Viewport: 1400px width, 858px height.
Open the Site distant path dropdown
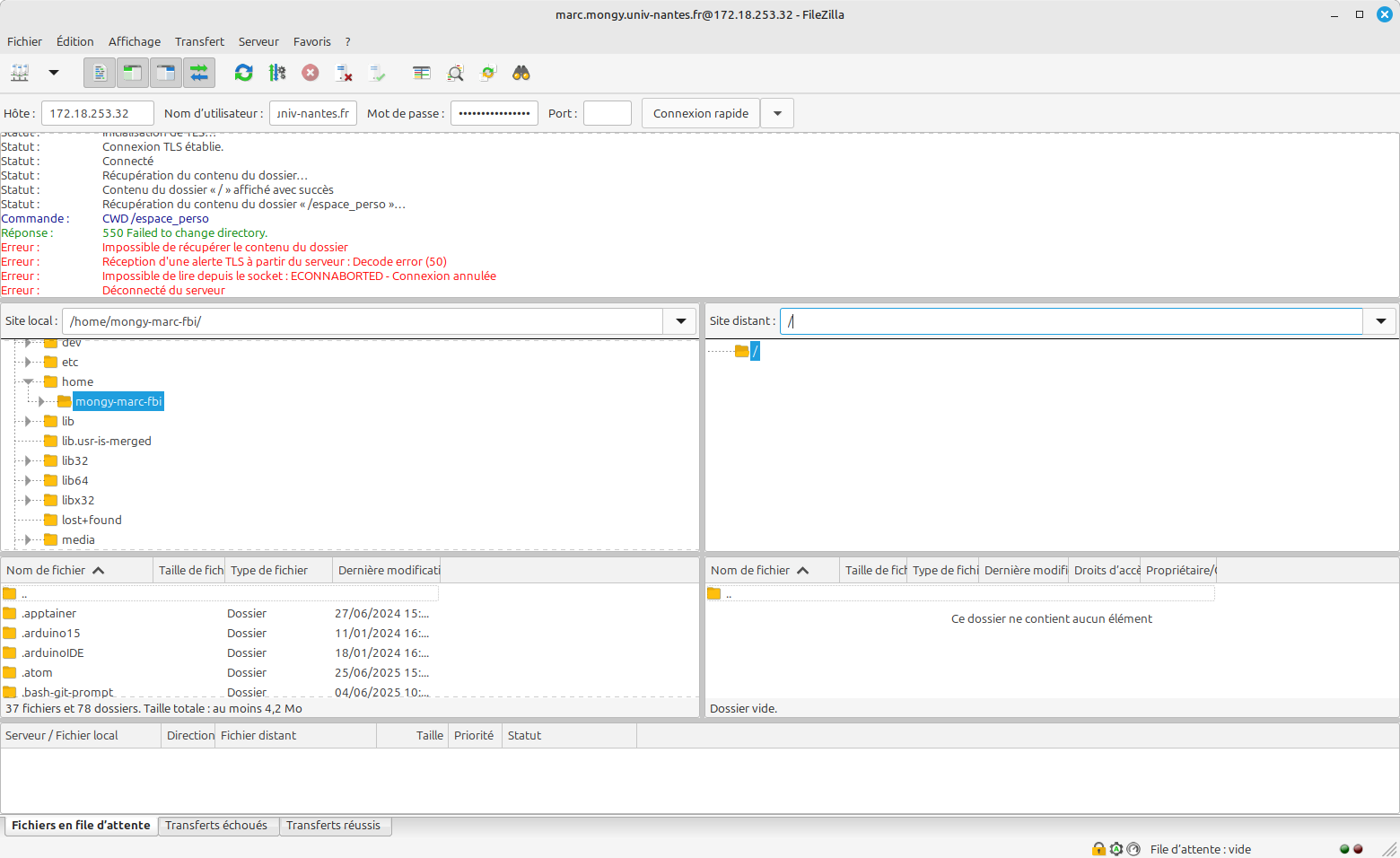pyautogui.click(x=1380, y=320)
